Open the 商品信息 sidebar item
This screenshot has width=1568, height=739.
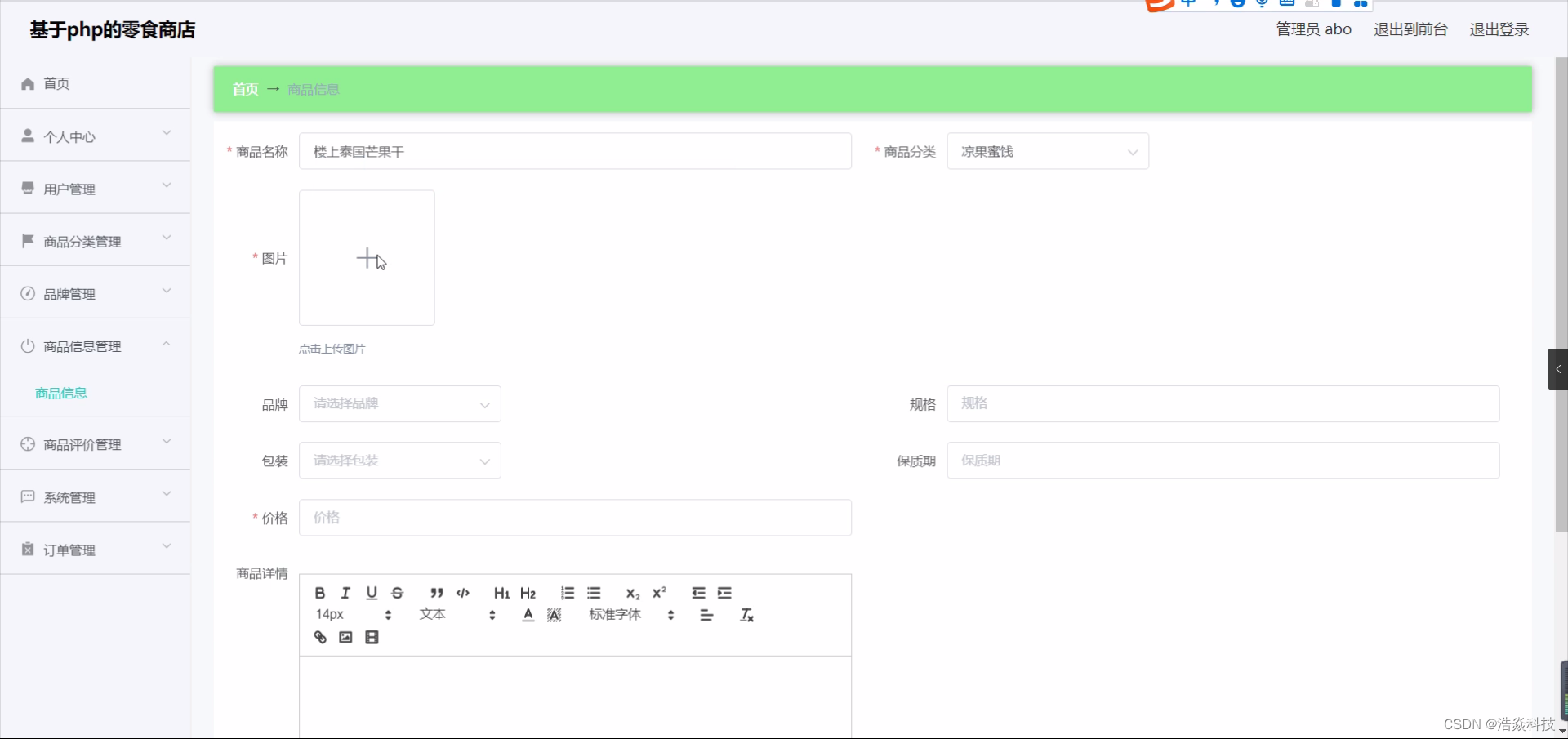coord(60,393)
